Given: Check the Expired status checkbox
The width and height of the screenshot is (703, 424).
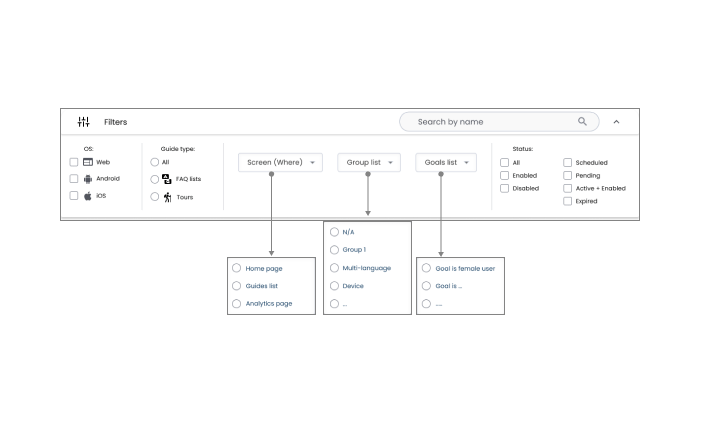Looking at the screenshot, I should pyautogui.click(x=568, y=201).
